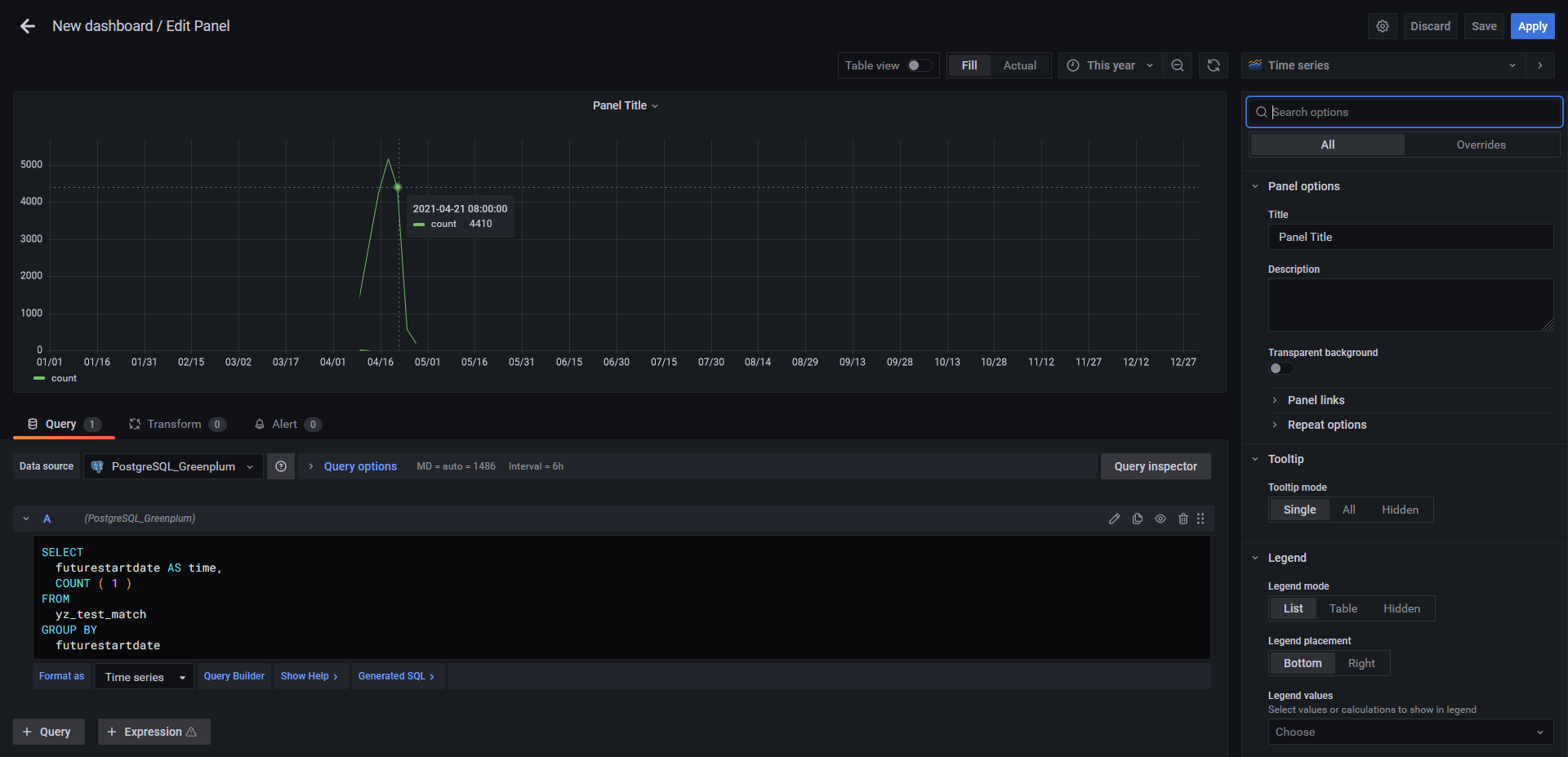The image size is (1568, 757).
Task: Collapse the Legend section
Action: 1287,558
